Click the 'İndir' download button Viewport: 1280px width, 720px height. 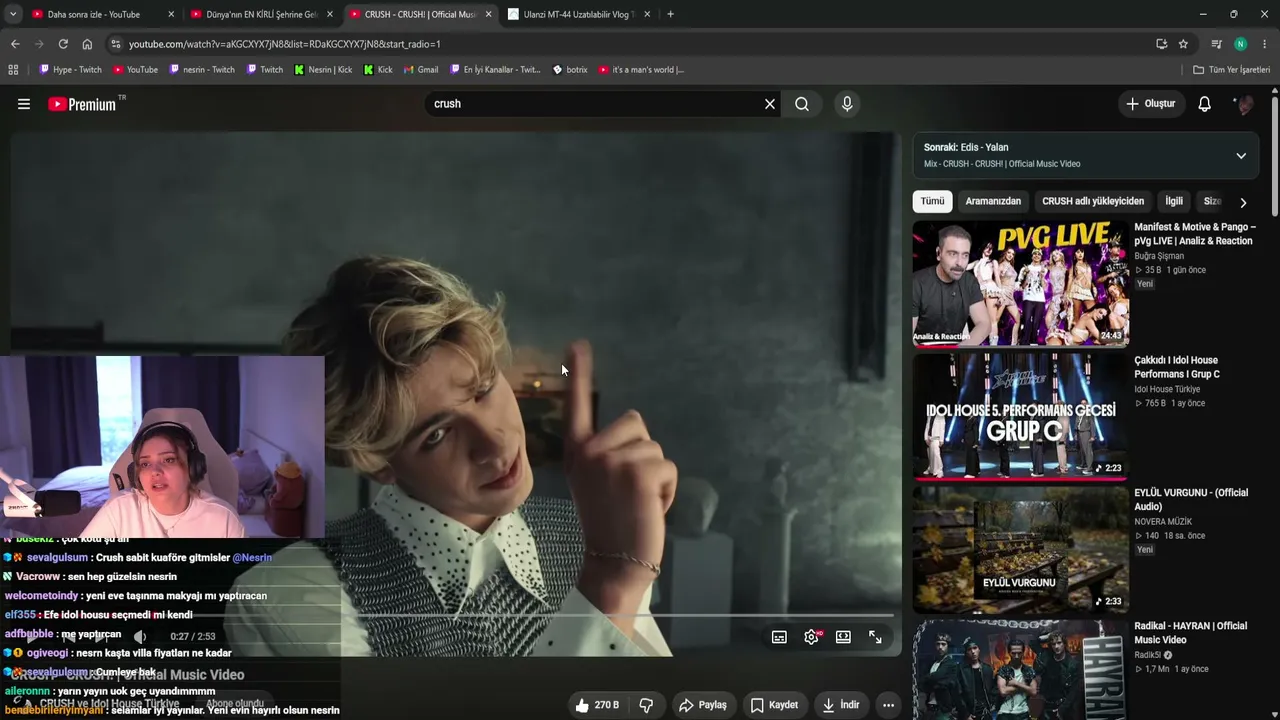(x=841, y=705)
